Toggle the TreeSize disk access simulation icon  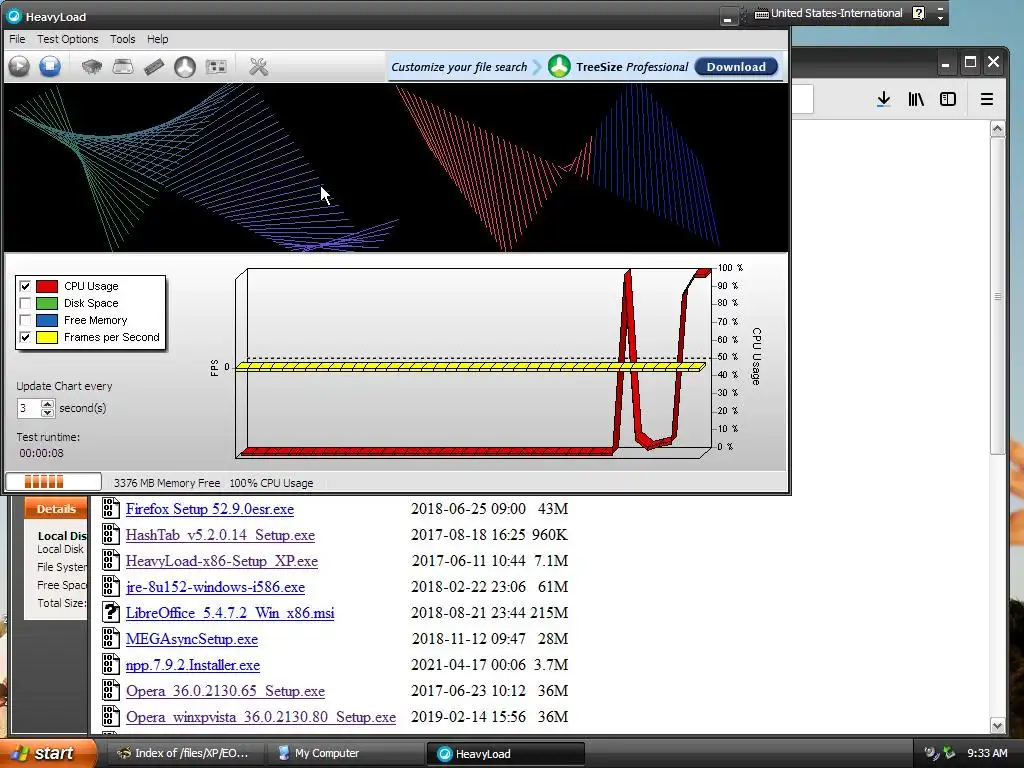[x=185, y=66]
